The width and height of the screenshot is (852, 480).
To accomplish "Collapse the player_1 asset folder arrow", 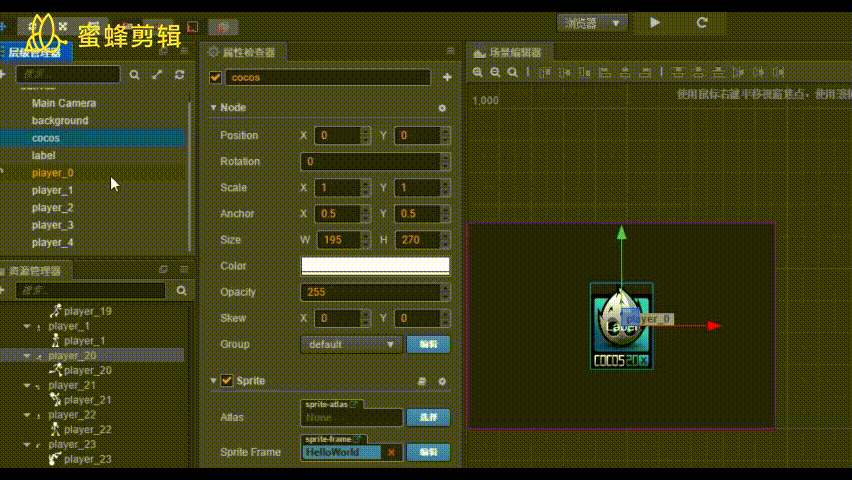I will tap(27, 326).
